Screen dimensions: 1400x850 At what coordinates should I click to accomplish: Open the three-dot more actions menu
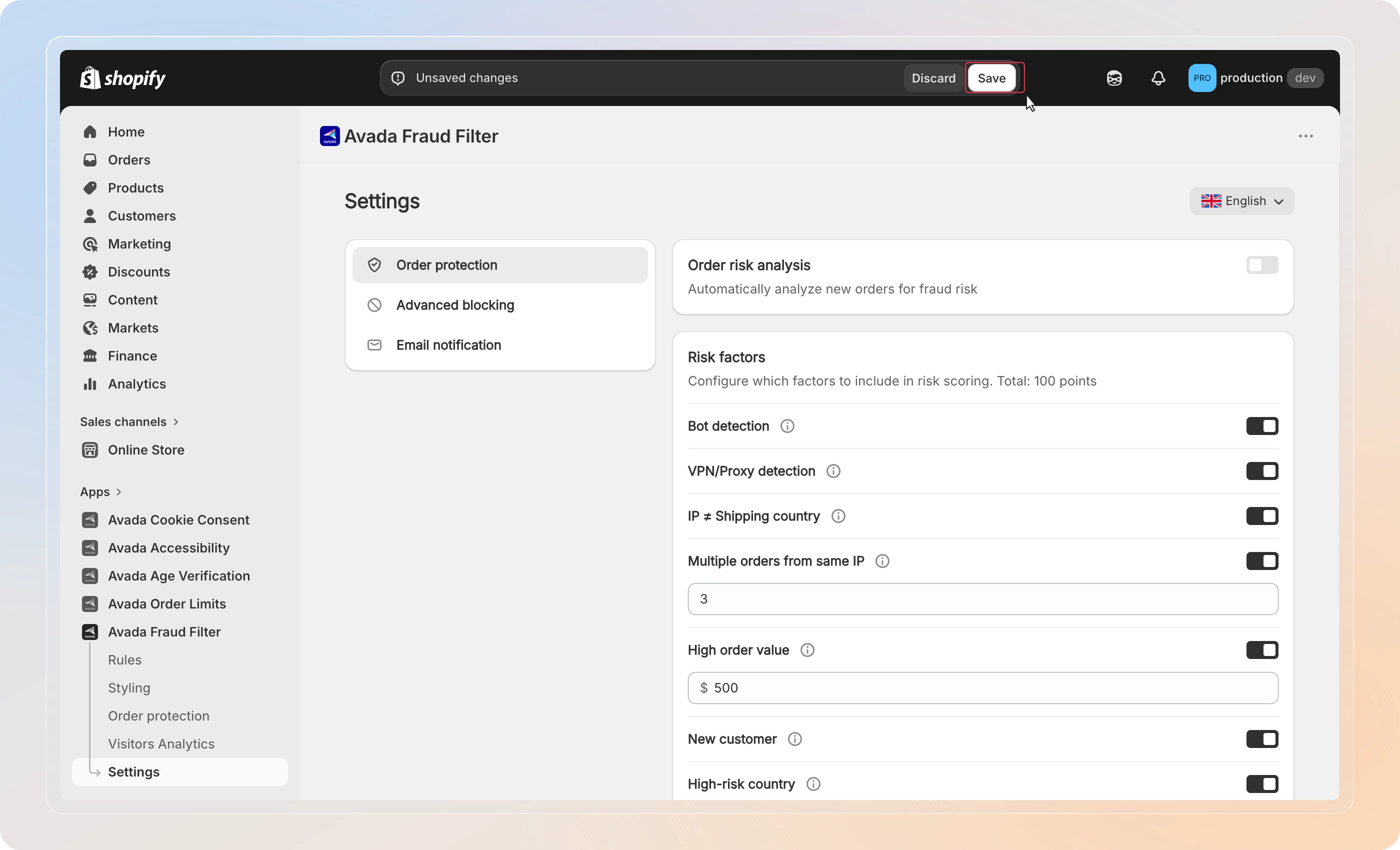click(1305, 136)
